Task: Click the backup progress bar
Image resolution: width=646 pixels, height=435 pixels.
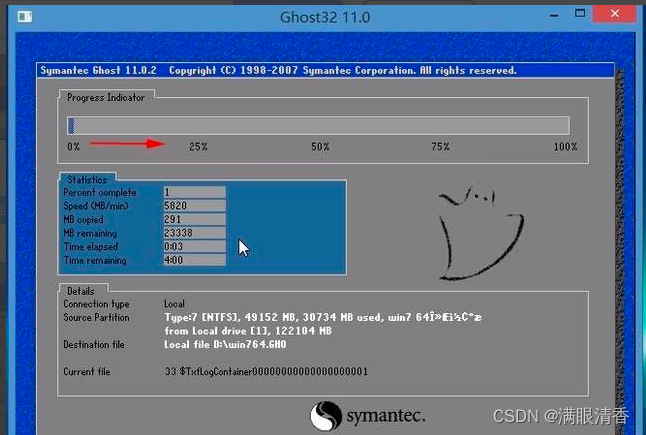Action: click(x=318, y=126)
